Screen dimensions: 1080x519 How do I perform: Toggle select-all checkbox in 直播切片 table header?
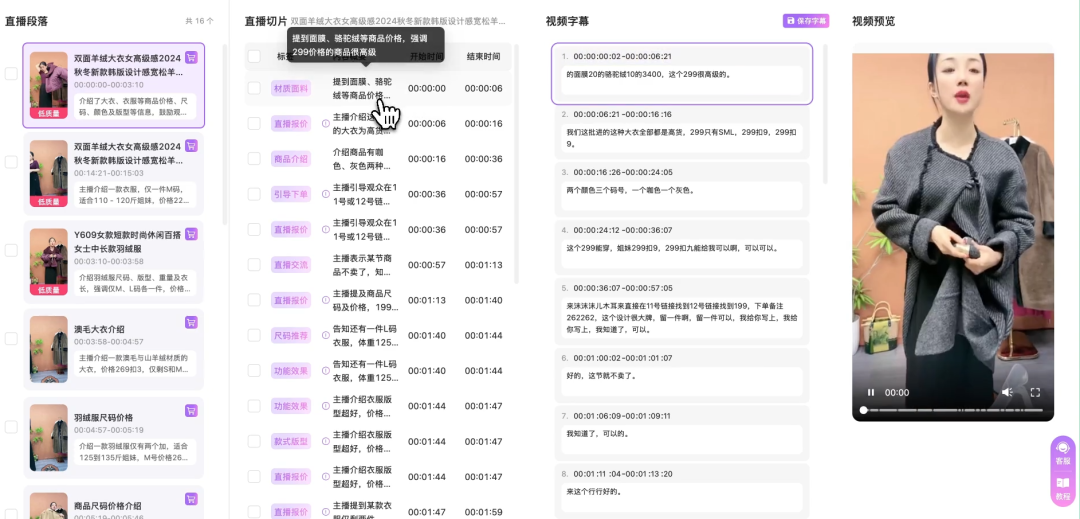point(254,56)
